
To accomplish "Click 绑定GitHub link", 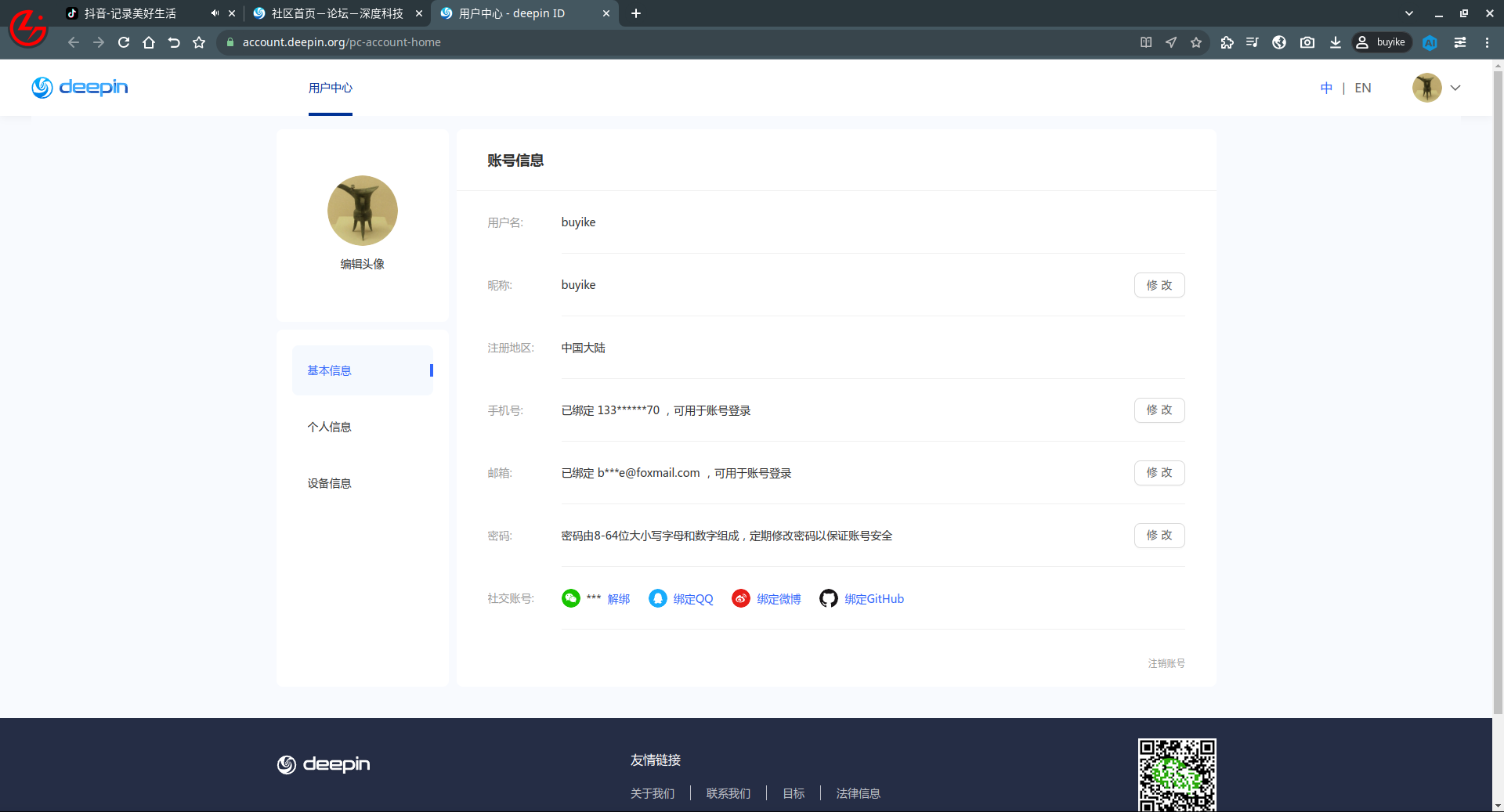I will coord(874,599).
